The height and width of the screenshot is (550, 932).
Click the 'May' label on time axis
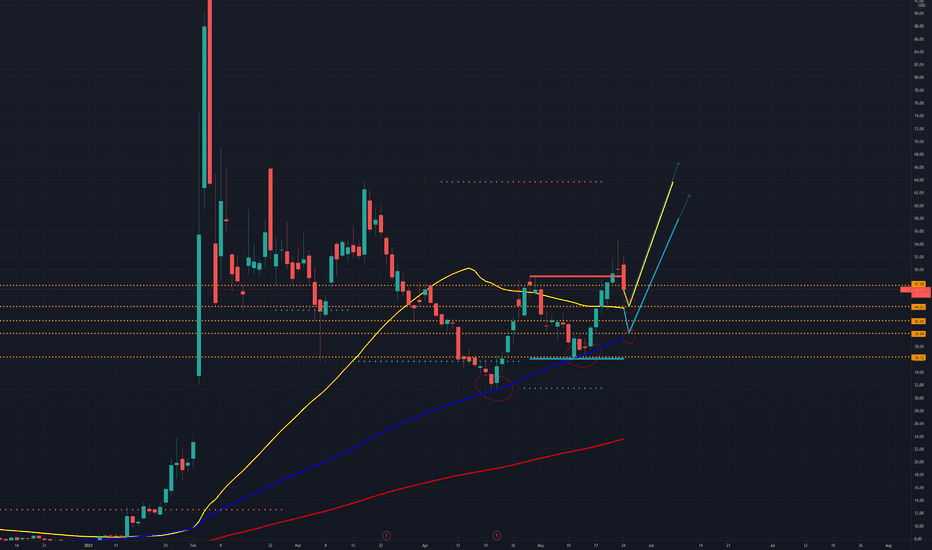[540, 545]
